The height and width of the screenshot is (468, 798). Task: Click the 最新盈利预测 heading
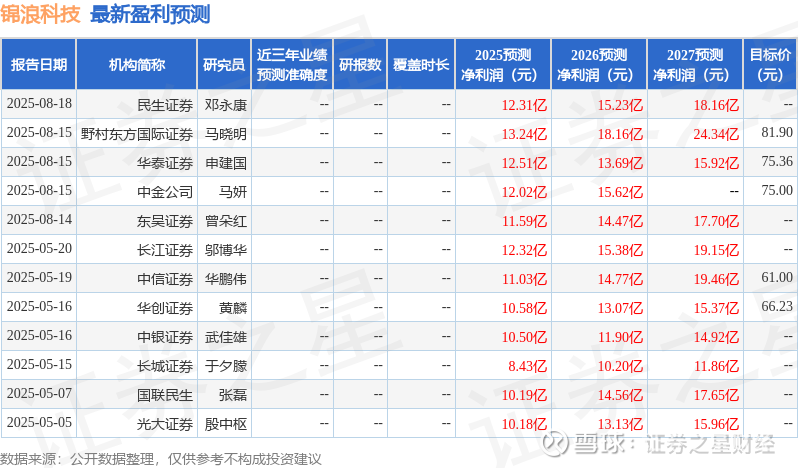pos(150,14)
